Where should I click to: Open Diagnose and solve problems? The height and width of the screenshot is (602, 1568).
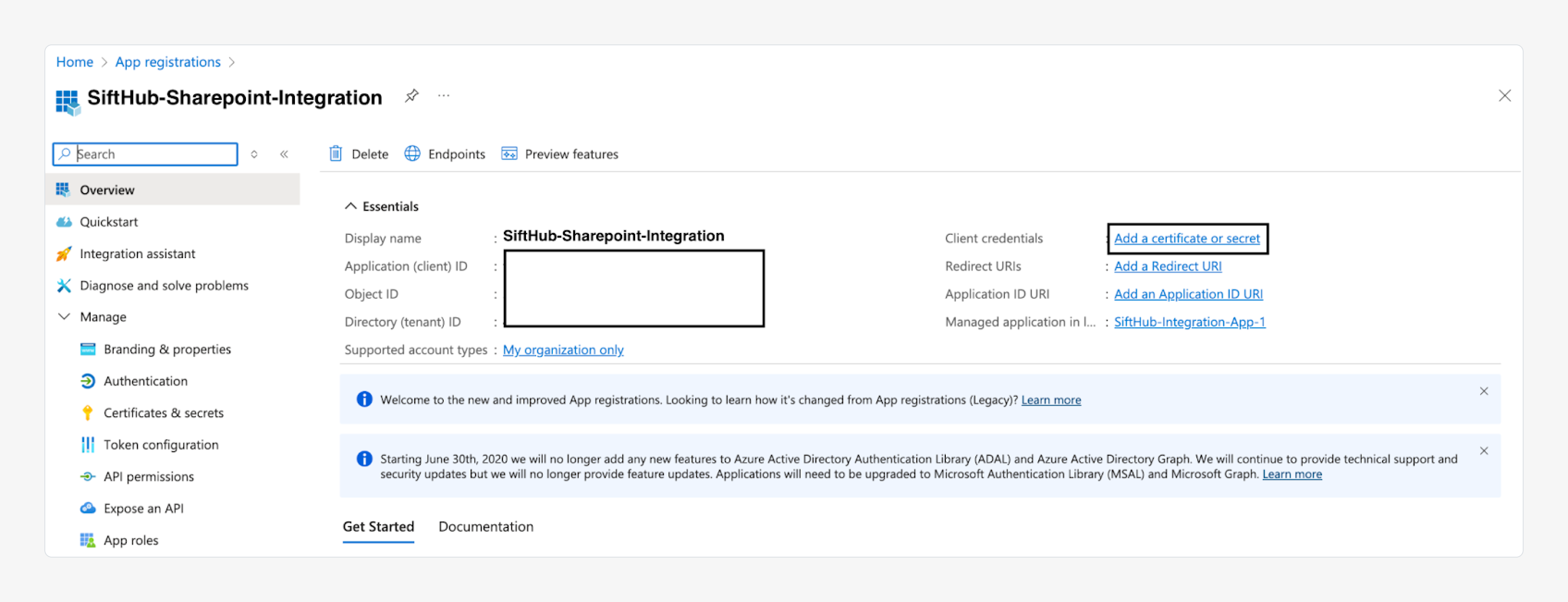coord(164,285)
